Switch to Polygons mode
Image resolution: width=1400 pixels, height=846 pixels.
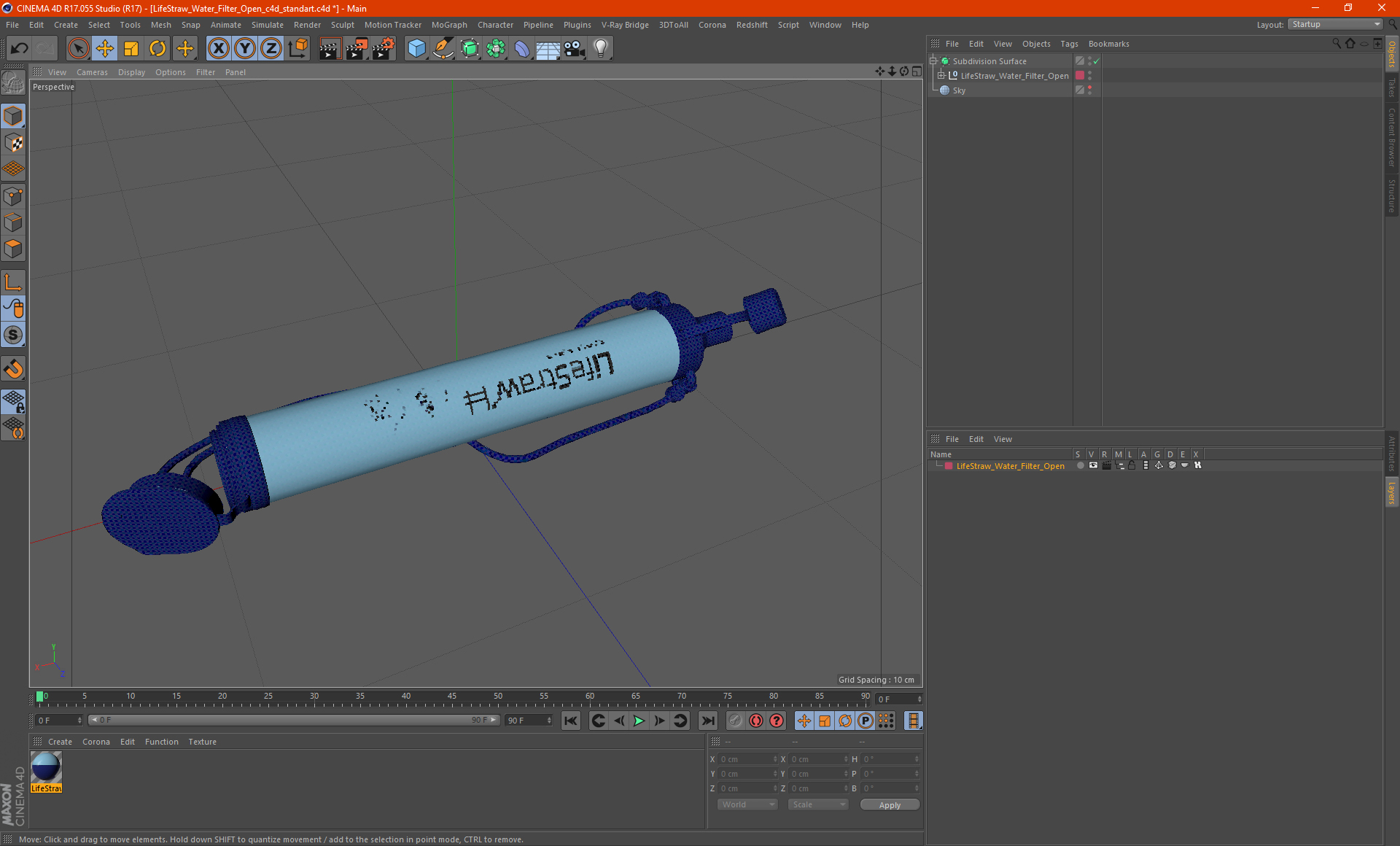click(13, 249)
